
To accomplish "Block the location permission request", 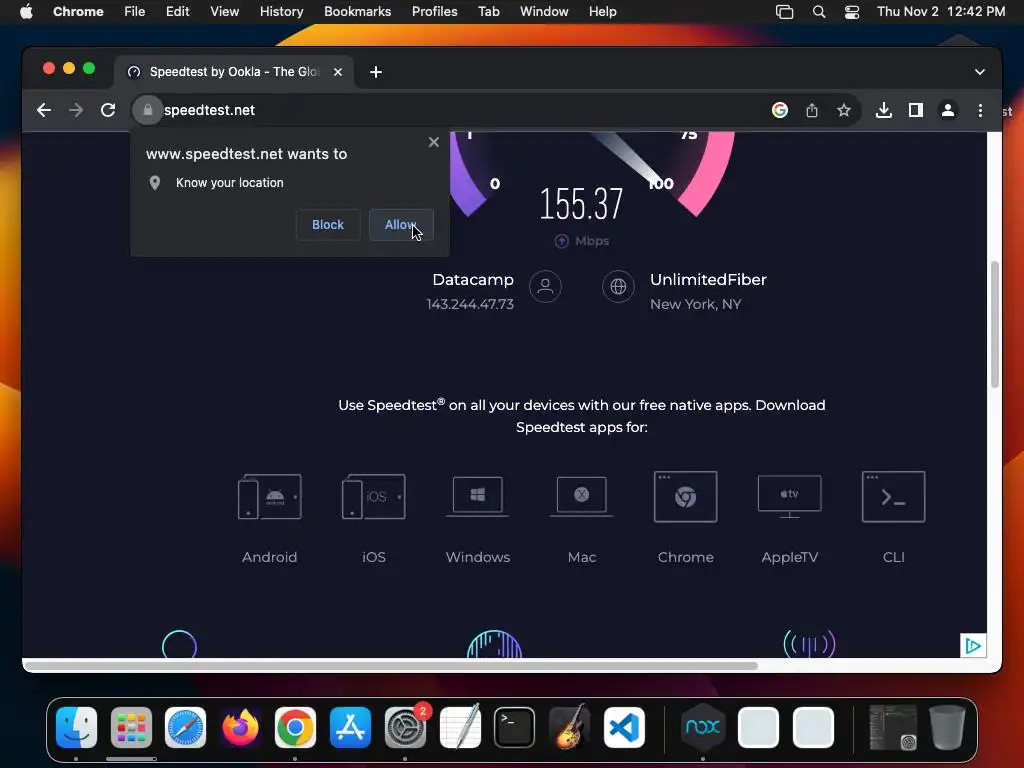I will point(328,225).
